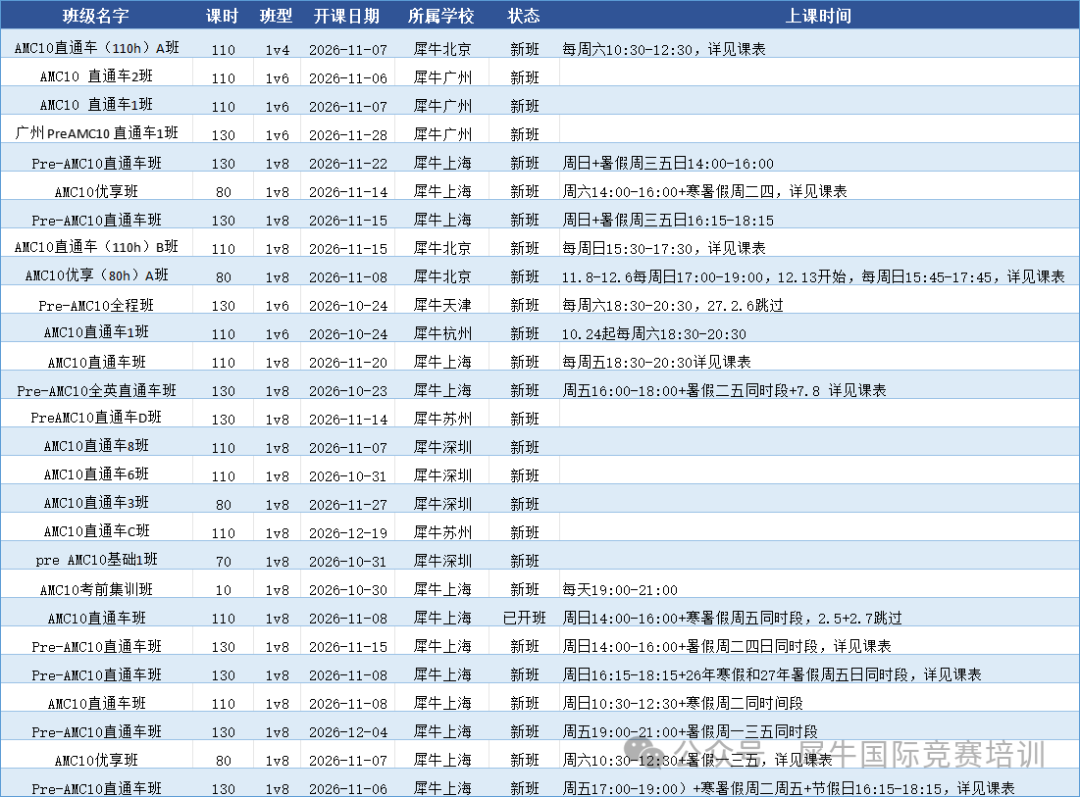The image size is (1080, 797).
Task: Click schedule 每周五18:30-20:30详见课表
Action: click(x=656, y=362)
